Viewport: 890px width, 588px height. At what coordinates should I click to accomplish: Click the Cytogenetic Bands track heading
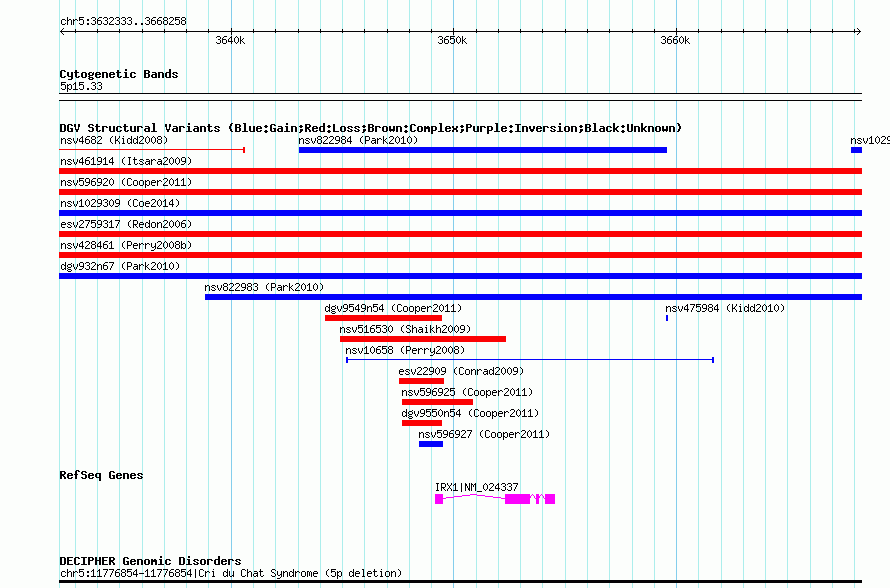[119, 74]
